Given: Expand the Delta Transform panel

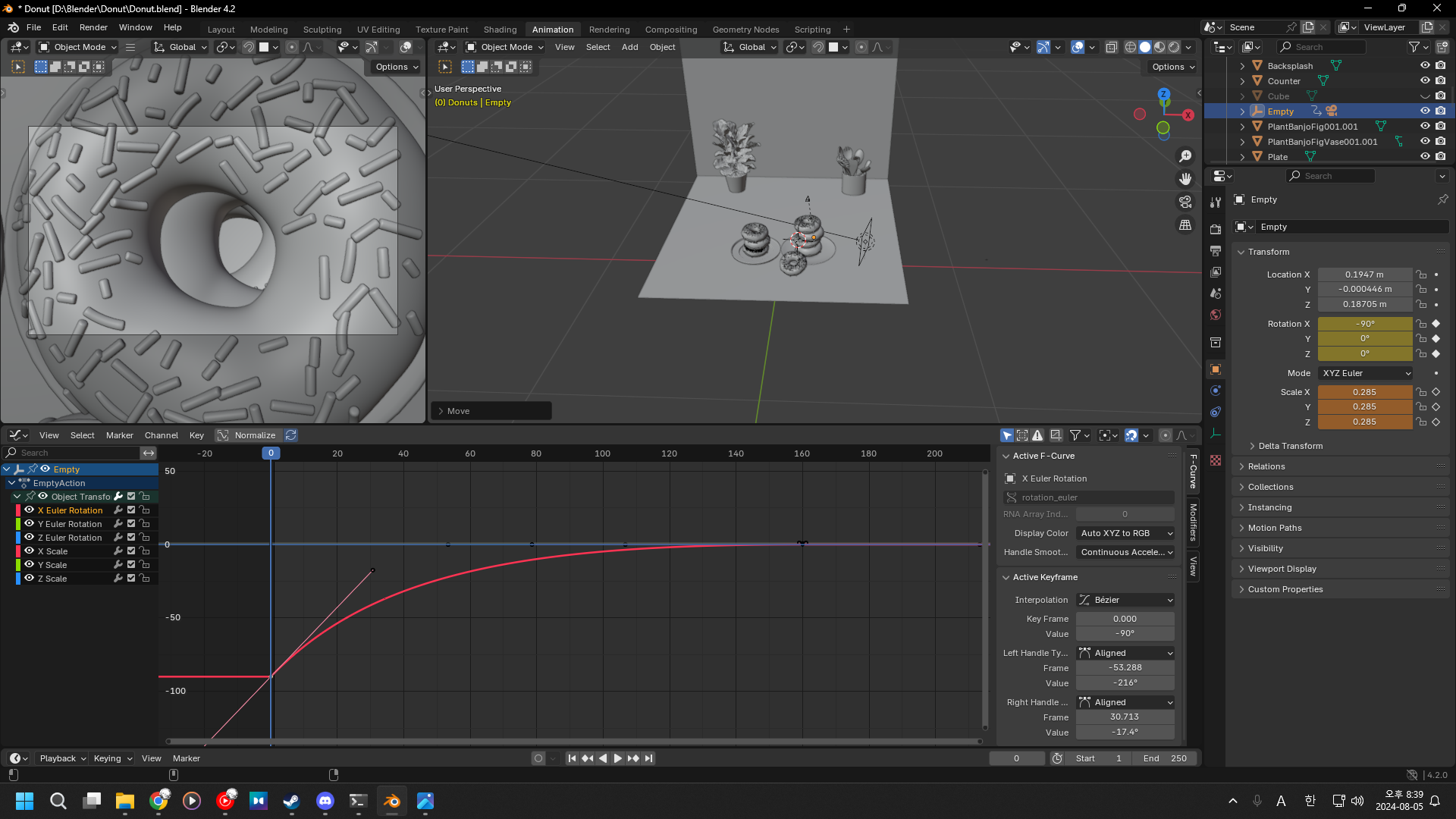Looking at the screenshot, I should coord(1290,446).
